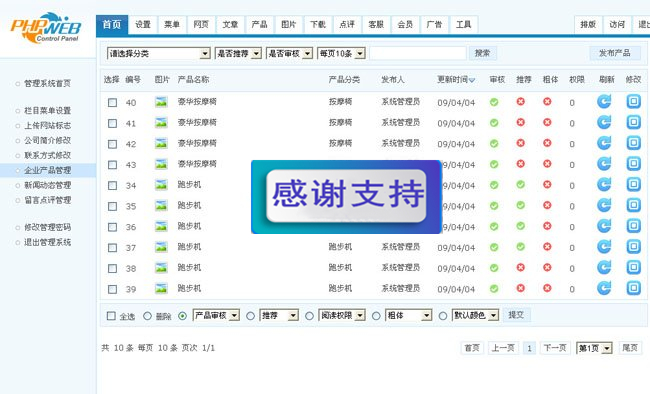Toggle the green audit check on product 42
650x394 pixels.
pos(494,143)
